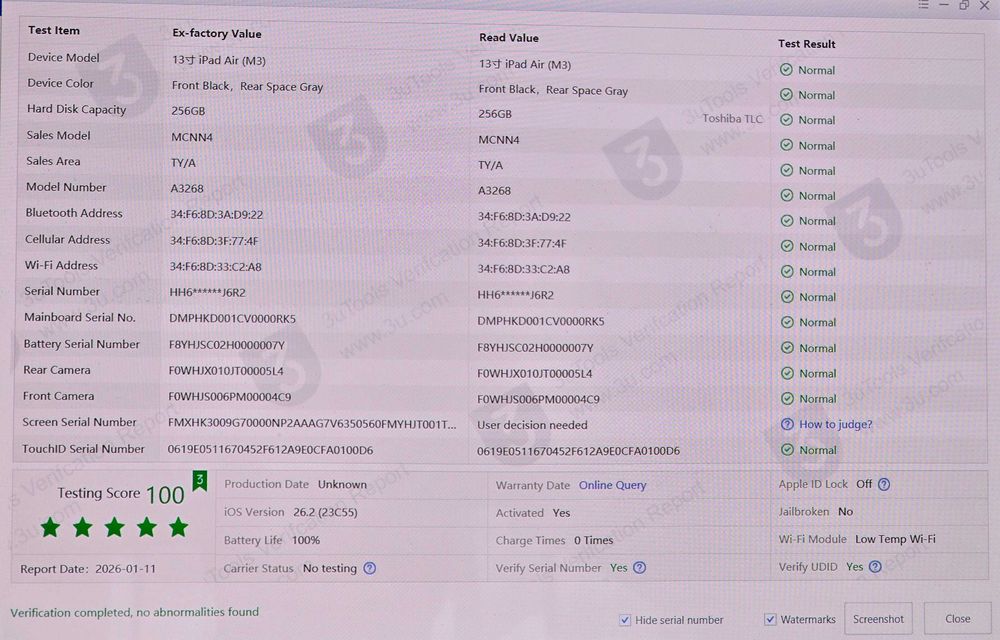
Task: Click the Battery Life 100% value
Action: pos(305,540)
